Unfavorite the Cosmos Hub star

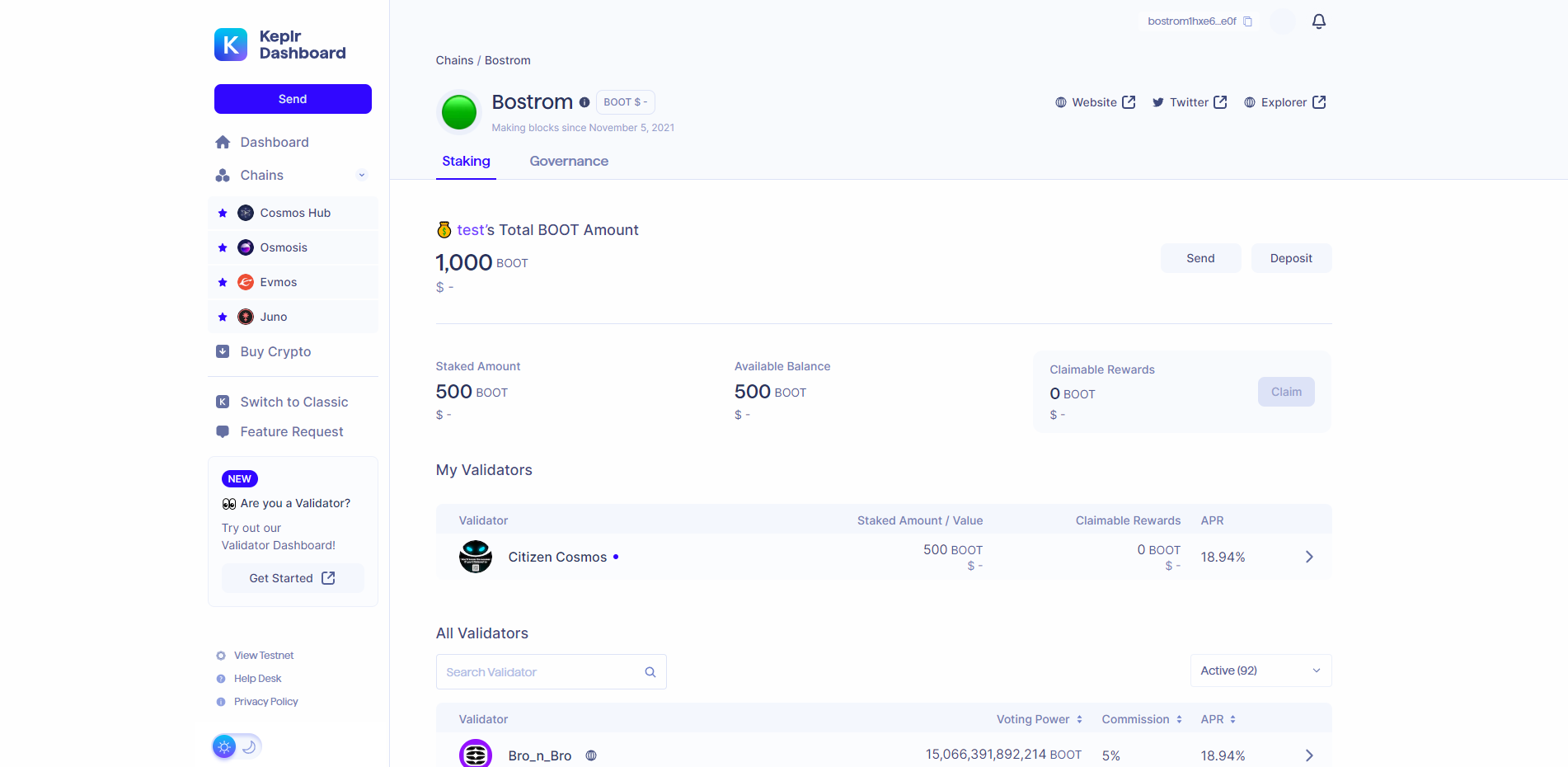coord(223,213)
